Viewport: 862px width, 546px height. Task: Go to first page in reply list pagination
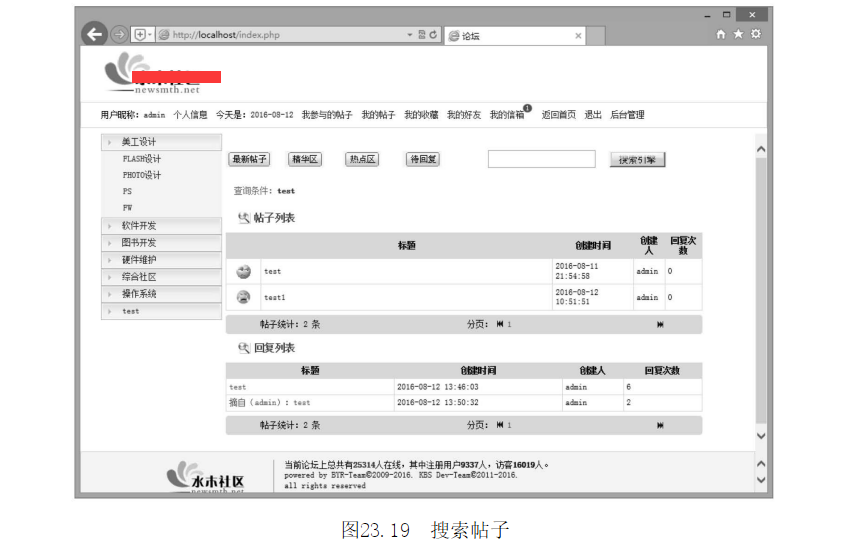pos(500,425)
